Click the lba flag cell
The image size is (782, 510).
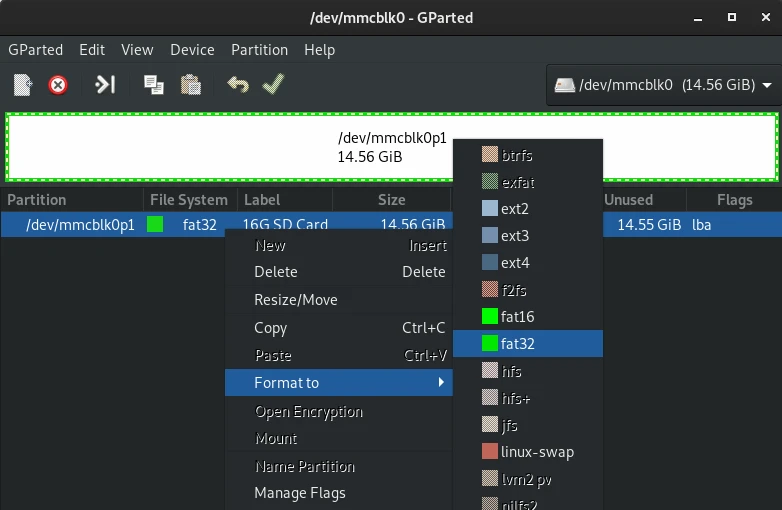pyautogui.click(x=701, y=225)
